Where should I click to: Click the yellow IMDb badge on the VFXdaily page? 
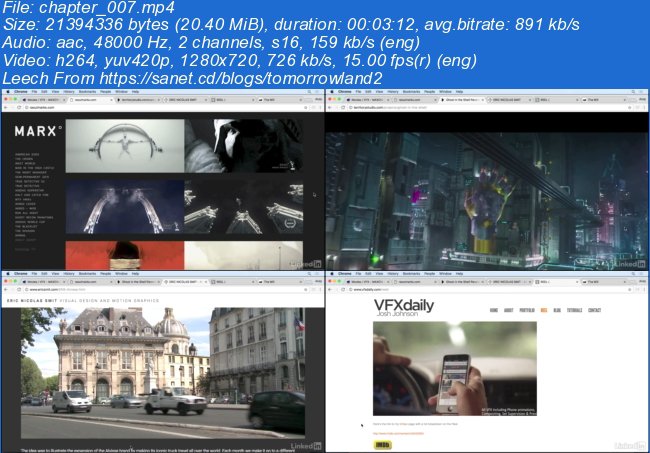(382, 445)
